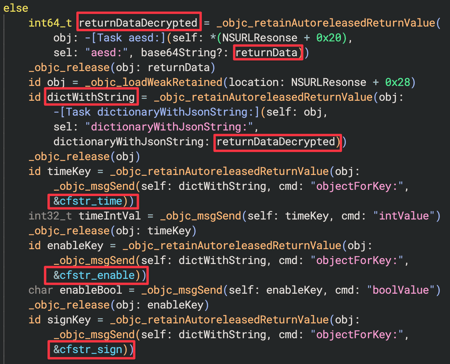The height and width of the screenshot is (364, 450).
Task: Click the timeIntVal variable name
Action: coord(110,216)
